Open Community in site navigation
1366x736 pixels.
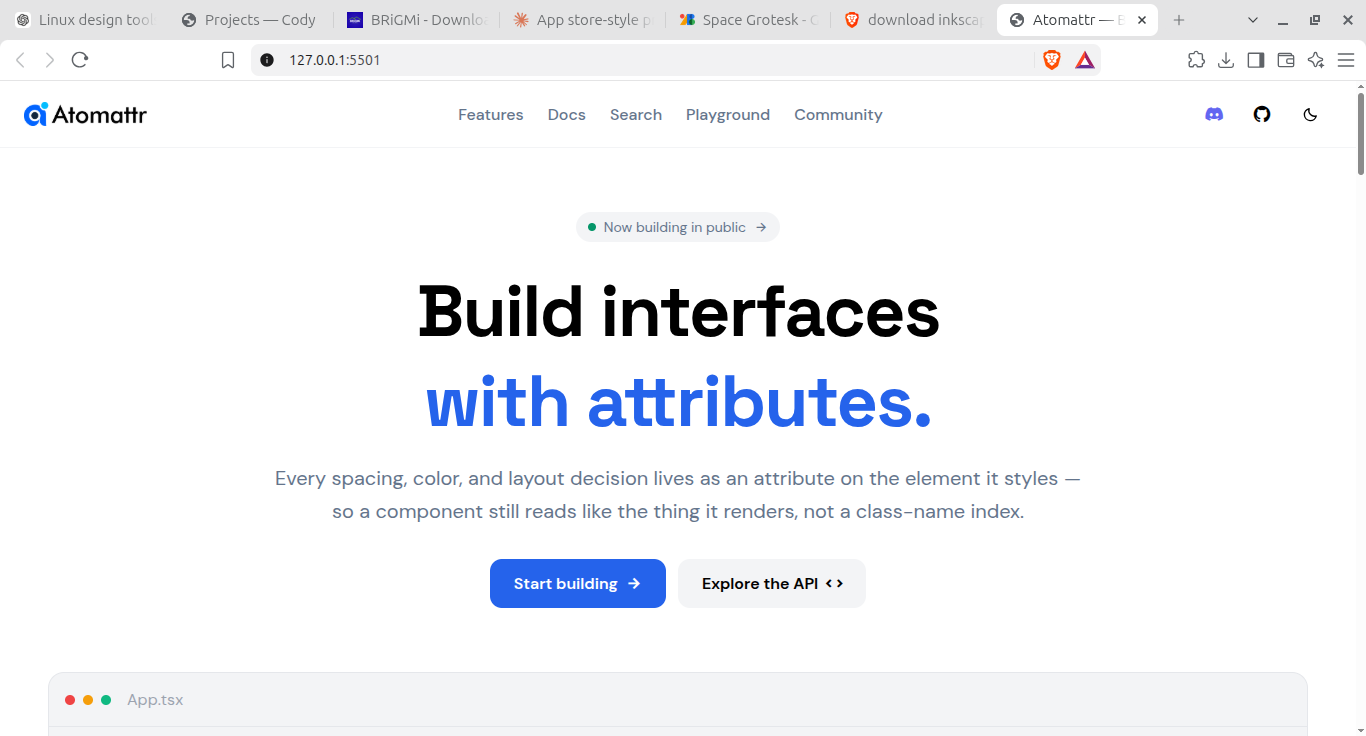tap(838, 115)
